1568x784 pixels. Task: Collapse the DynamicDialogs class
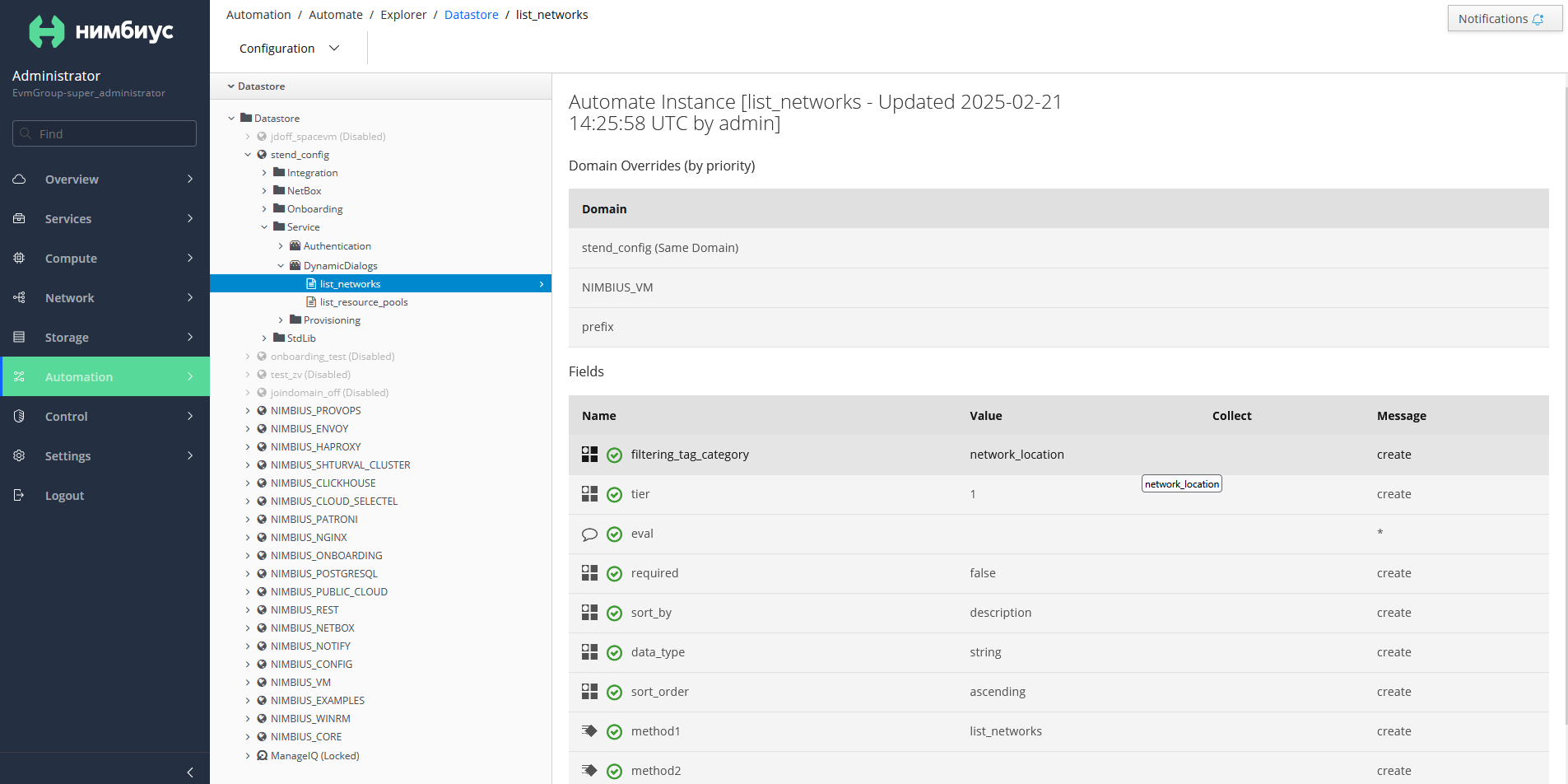(x=281, y=265)
